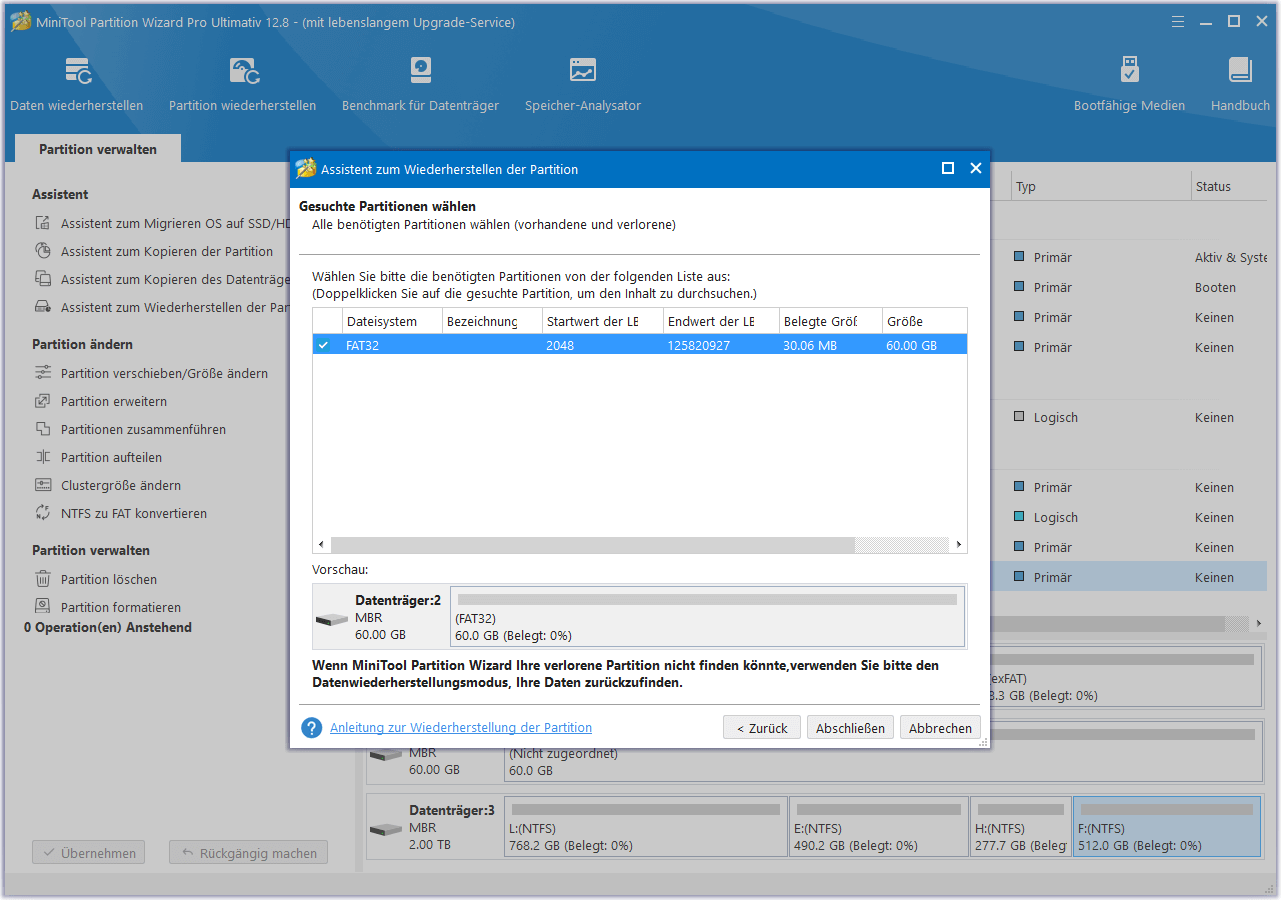
Task: Click the Abschließen button
Action: pos(850,728)
